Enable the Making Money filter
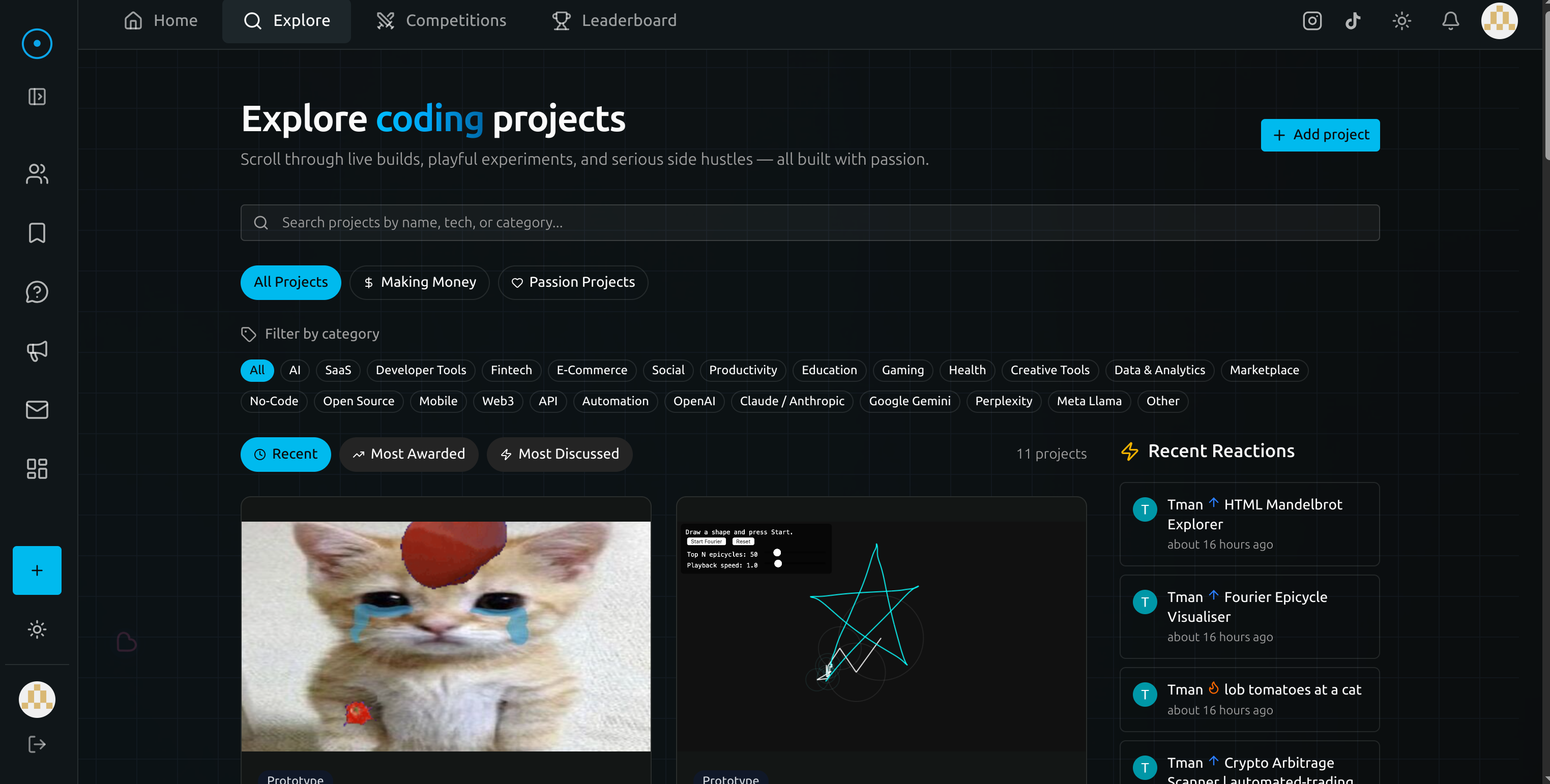1550x784 pixels. point(419,282)
